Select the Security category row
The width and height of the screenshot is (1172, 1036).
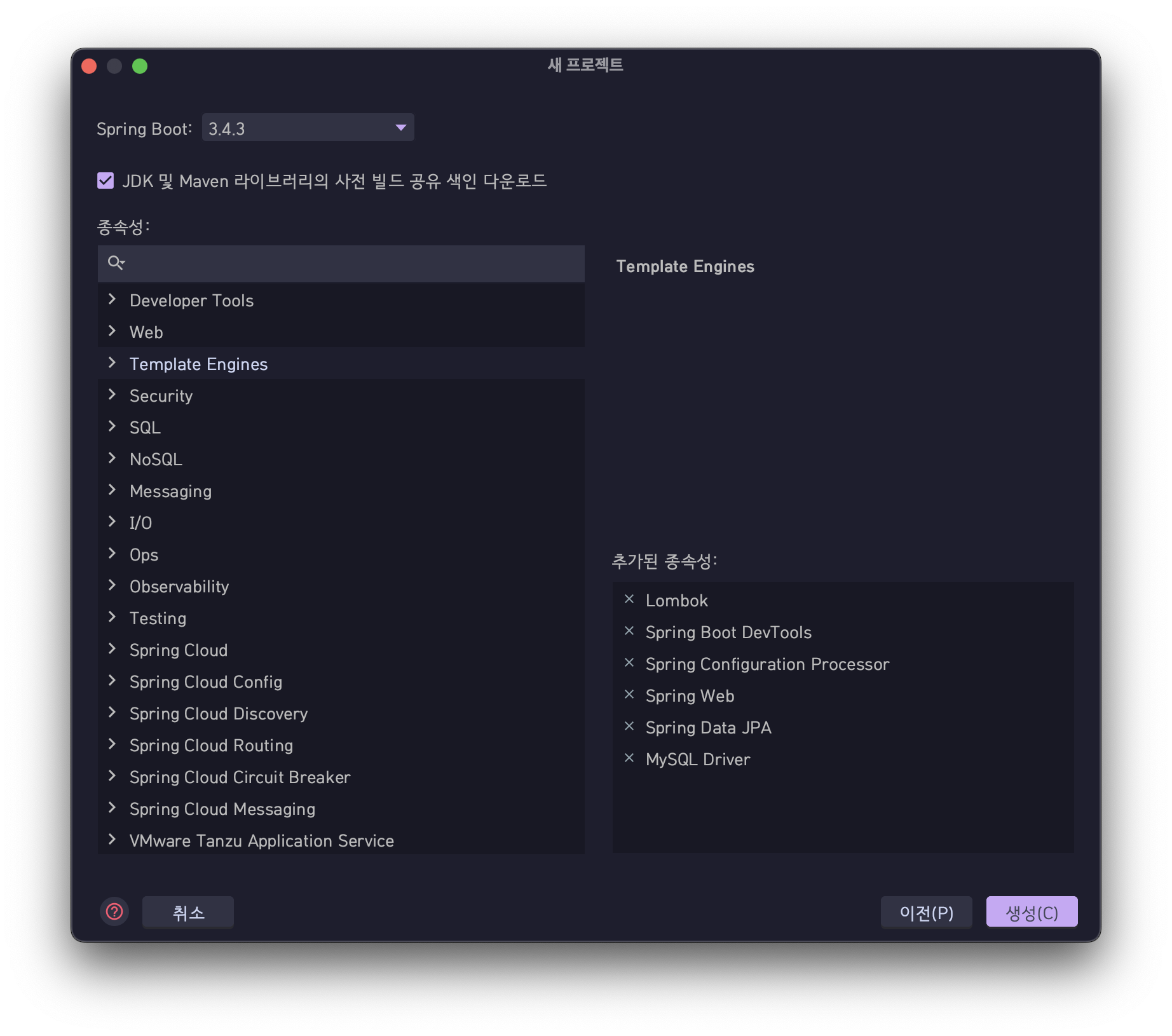tap(341, 395)
